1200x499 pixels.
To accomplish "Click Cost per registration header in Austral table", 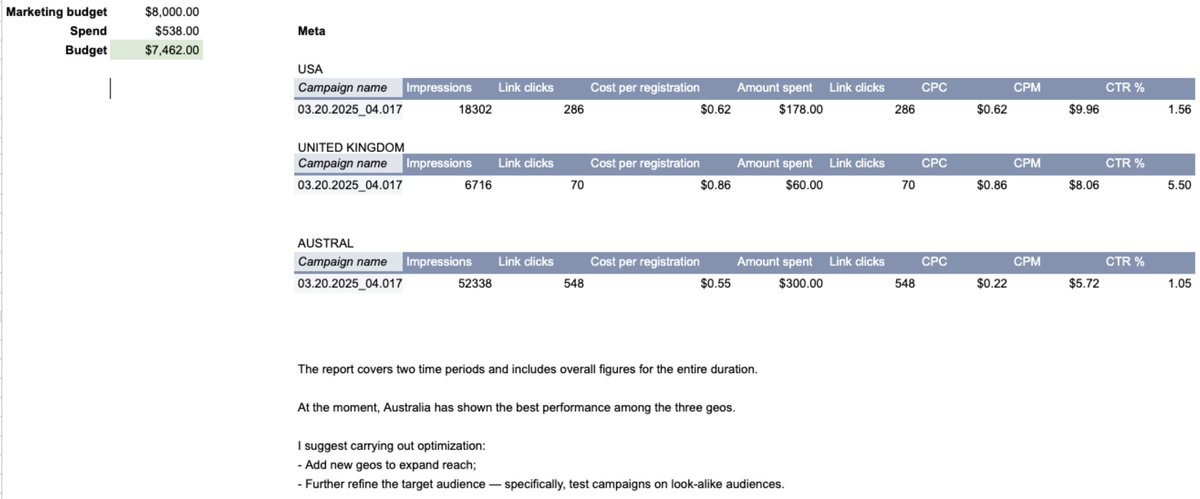I will 645,262.
